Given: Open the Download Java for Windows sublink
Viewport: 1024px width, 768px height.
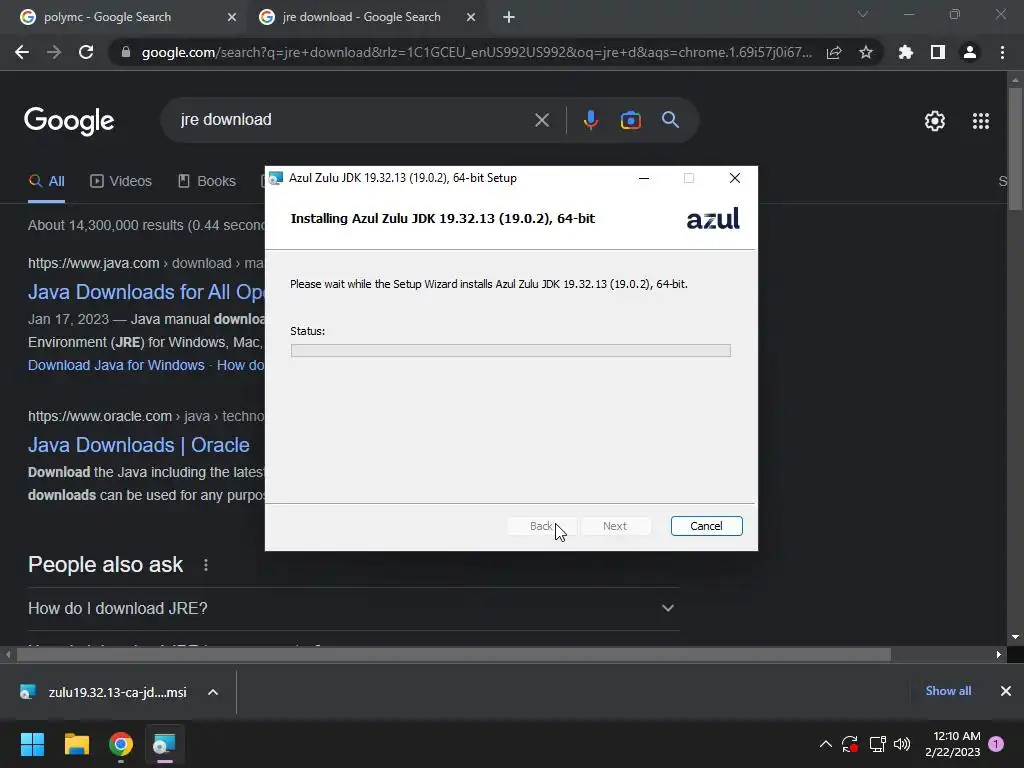Looking at the screenshot, I should tap(116, 366).
